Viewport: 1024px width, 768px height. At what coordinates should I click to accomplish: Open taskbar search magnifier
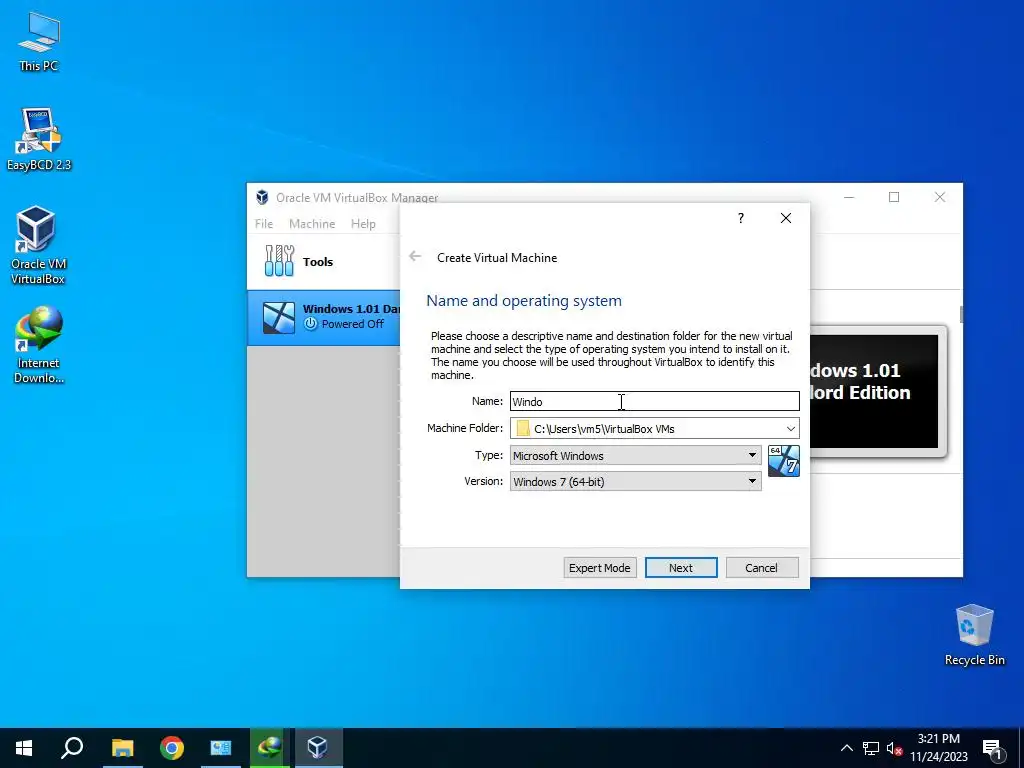(x=72, y=748)
